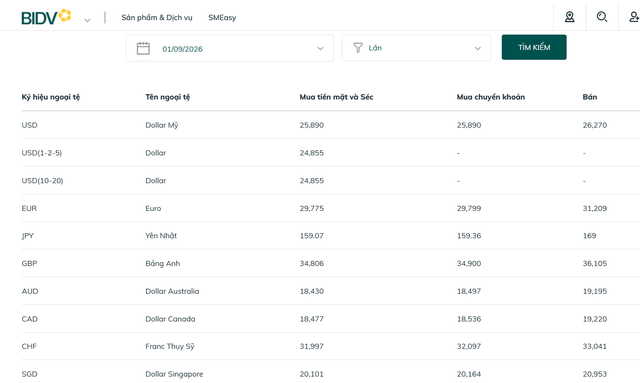This screenshot has height=383, width=640.
Task: Select EUR transfer buy rate 29,799
Action: pyautogui.click(x=469, y=208)
